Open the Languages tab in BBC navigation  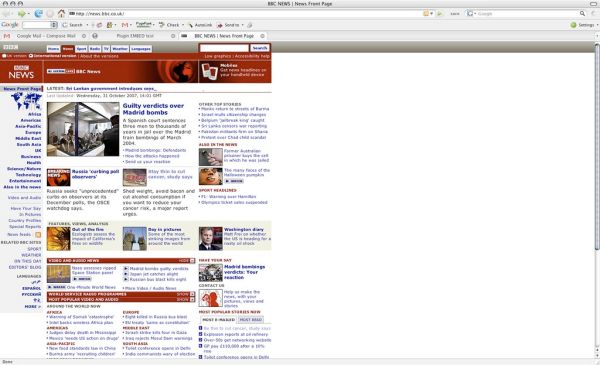pyautogui.click(x=141, y=49)
